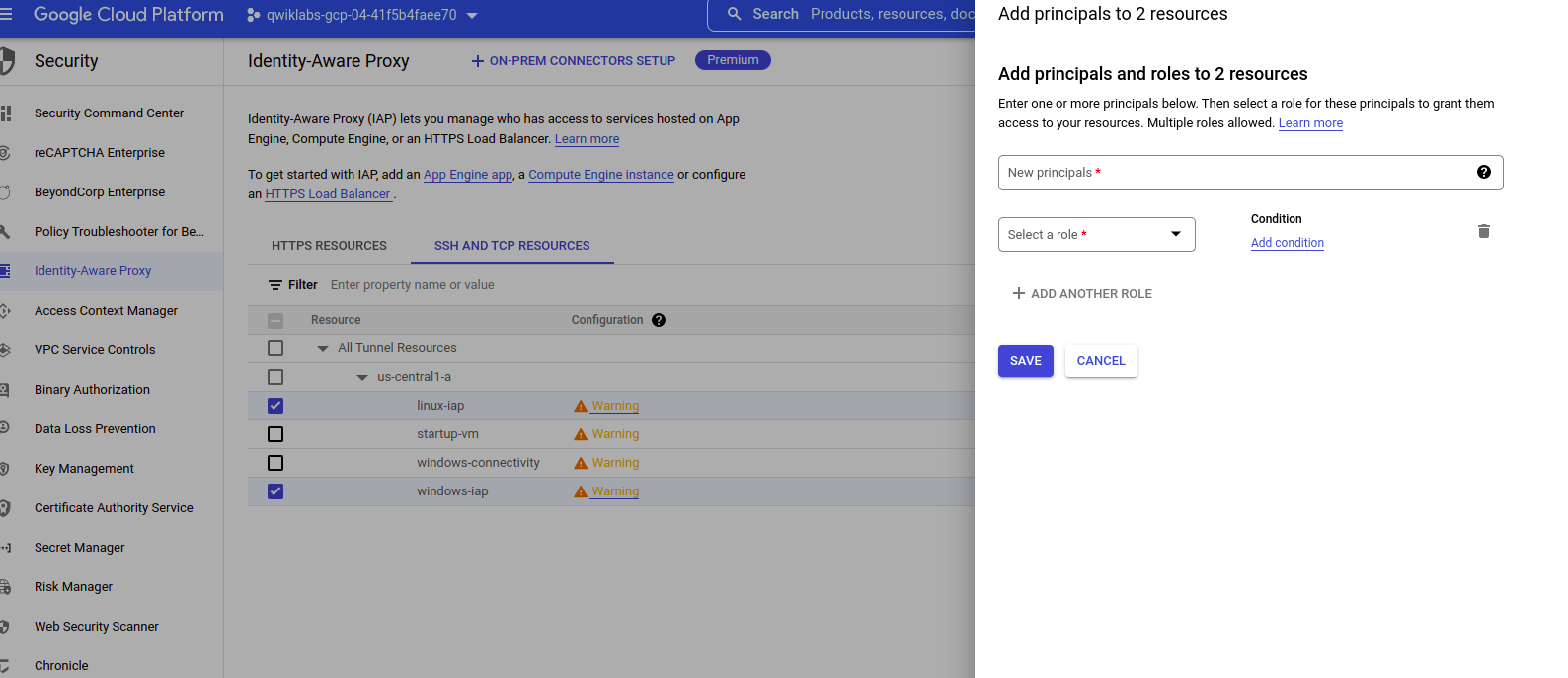Click the Key Management sidebar icon
1568x678 pixels.
[5, 469]
